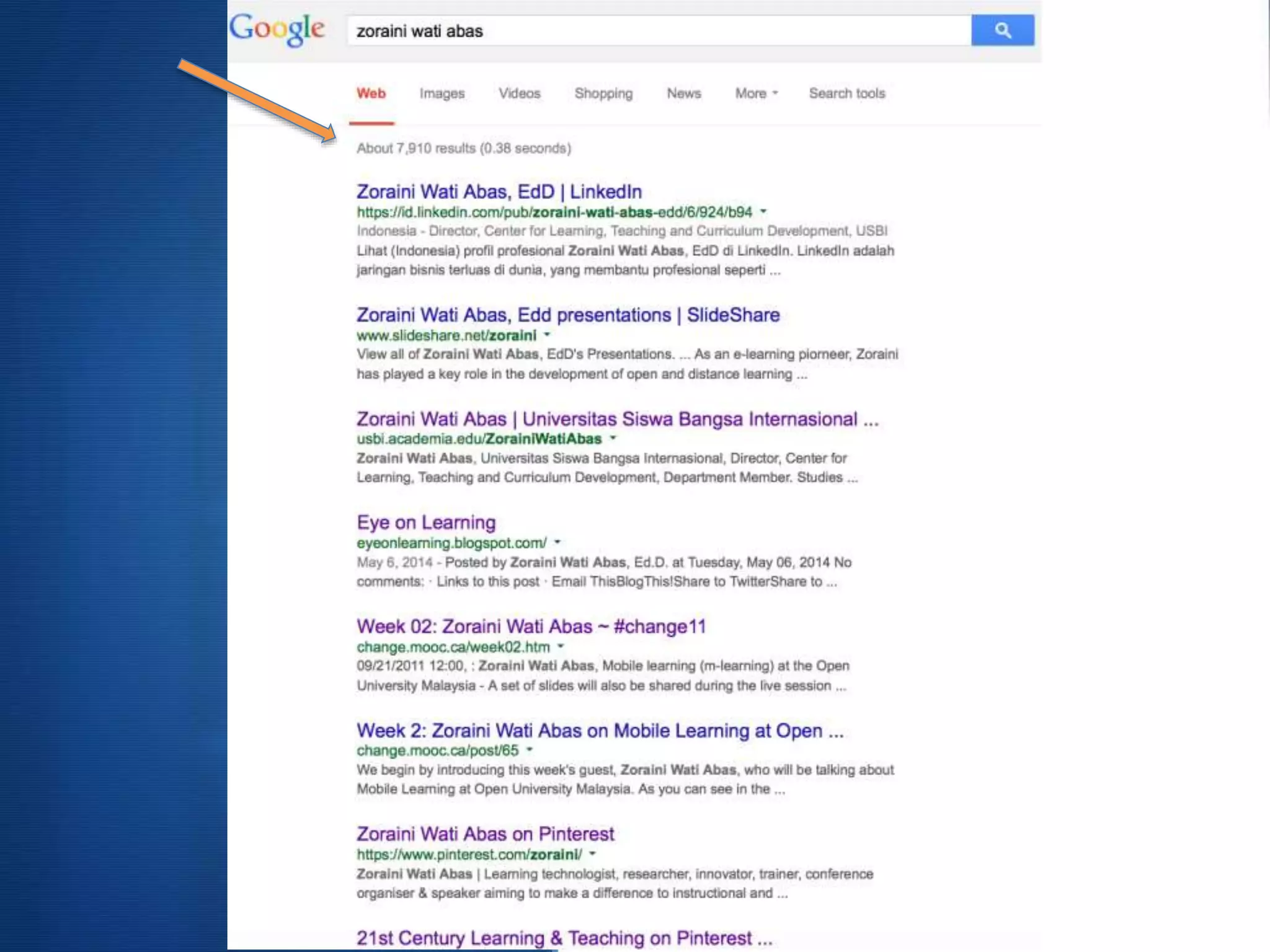The image size is (1270, 952).
Task: Open Zoraini Wati Abas on Pinterest link
Action: pyautogui.click(x=485, y=834)
